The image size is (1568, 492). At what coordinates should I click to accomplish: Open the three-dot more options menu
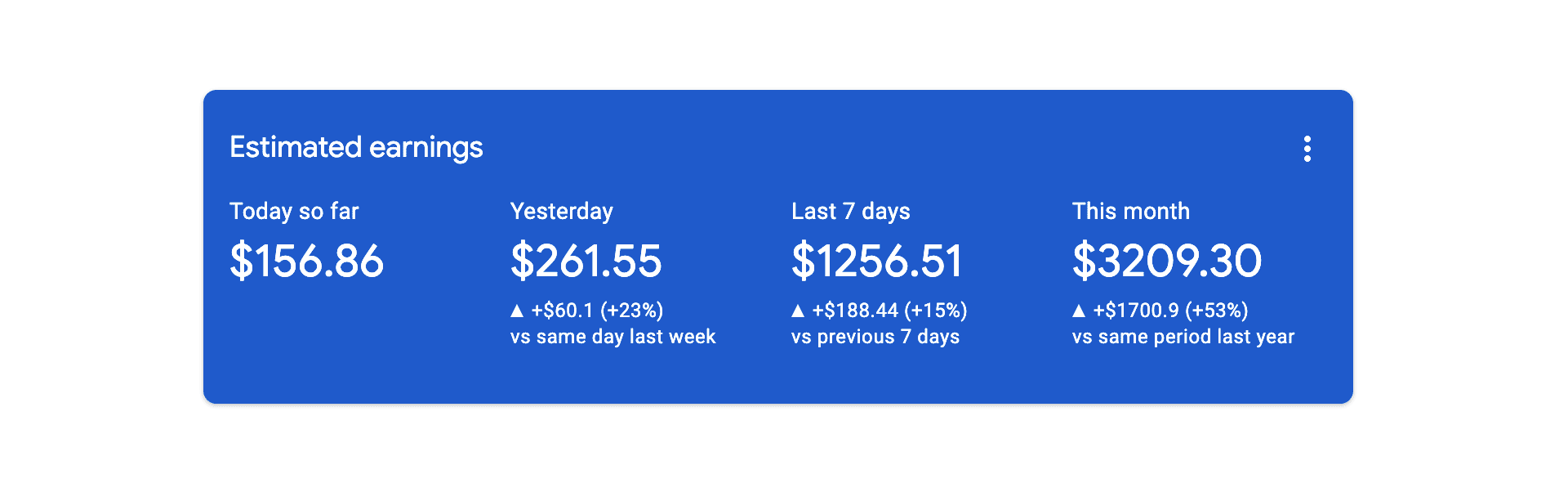(x=1307, y=149)
